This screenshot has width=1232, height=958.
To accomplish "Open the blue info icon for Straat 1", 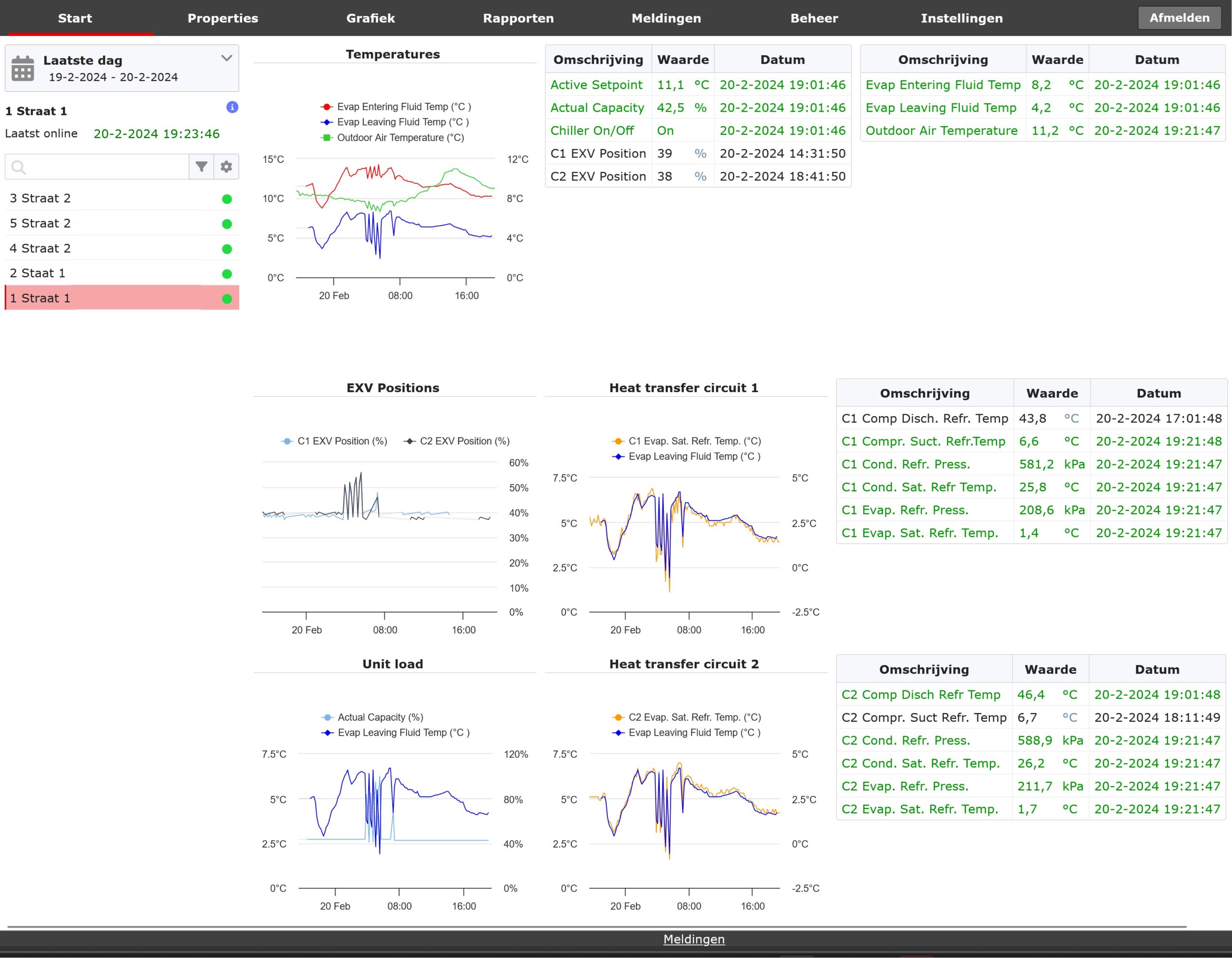I will pos(232,107).
